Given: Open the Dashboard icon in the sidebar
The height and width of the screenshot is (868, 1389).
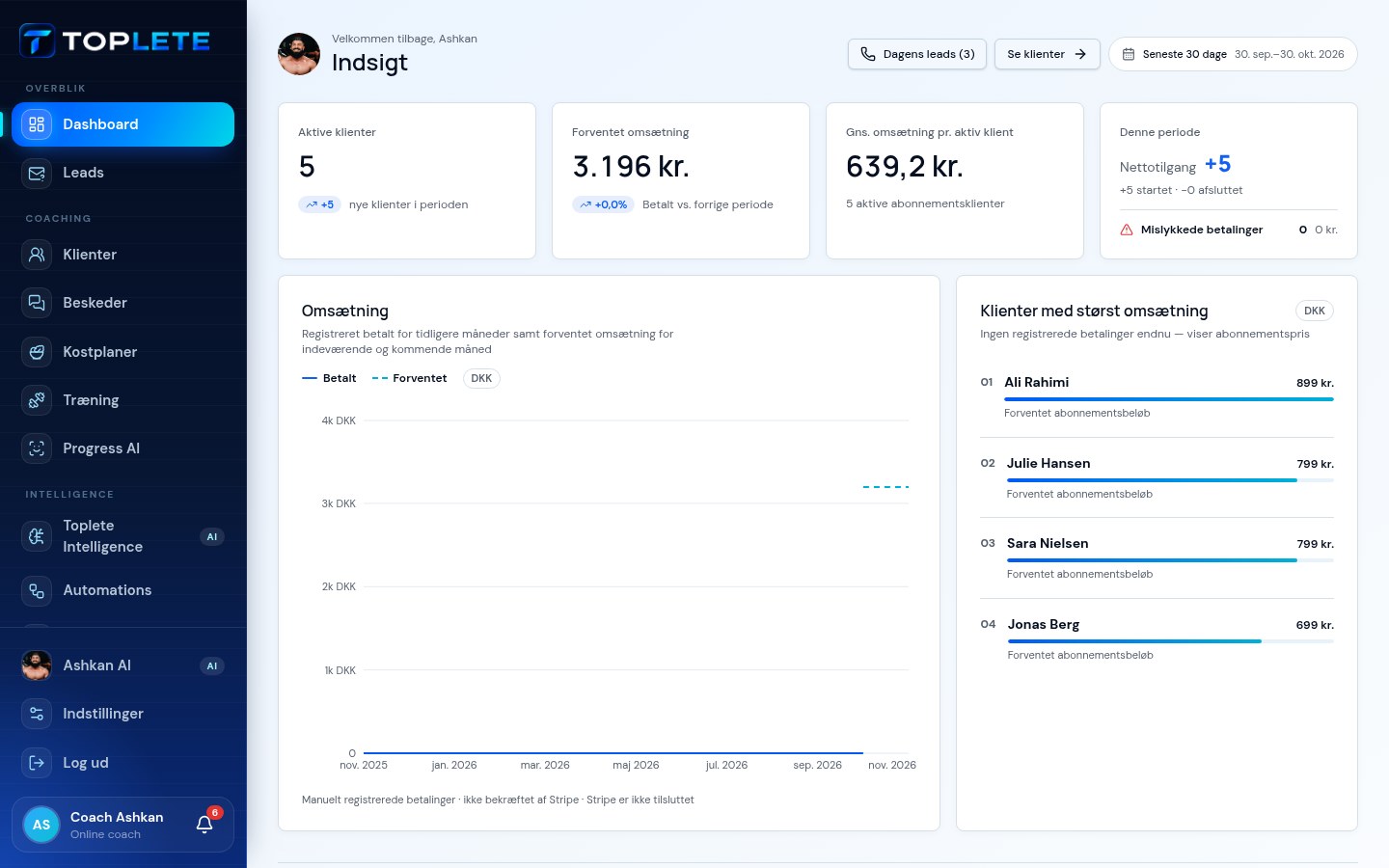Looking at the screenshot, I should click(37, 124).
